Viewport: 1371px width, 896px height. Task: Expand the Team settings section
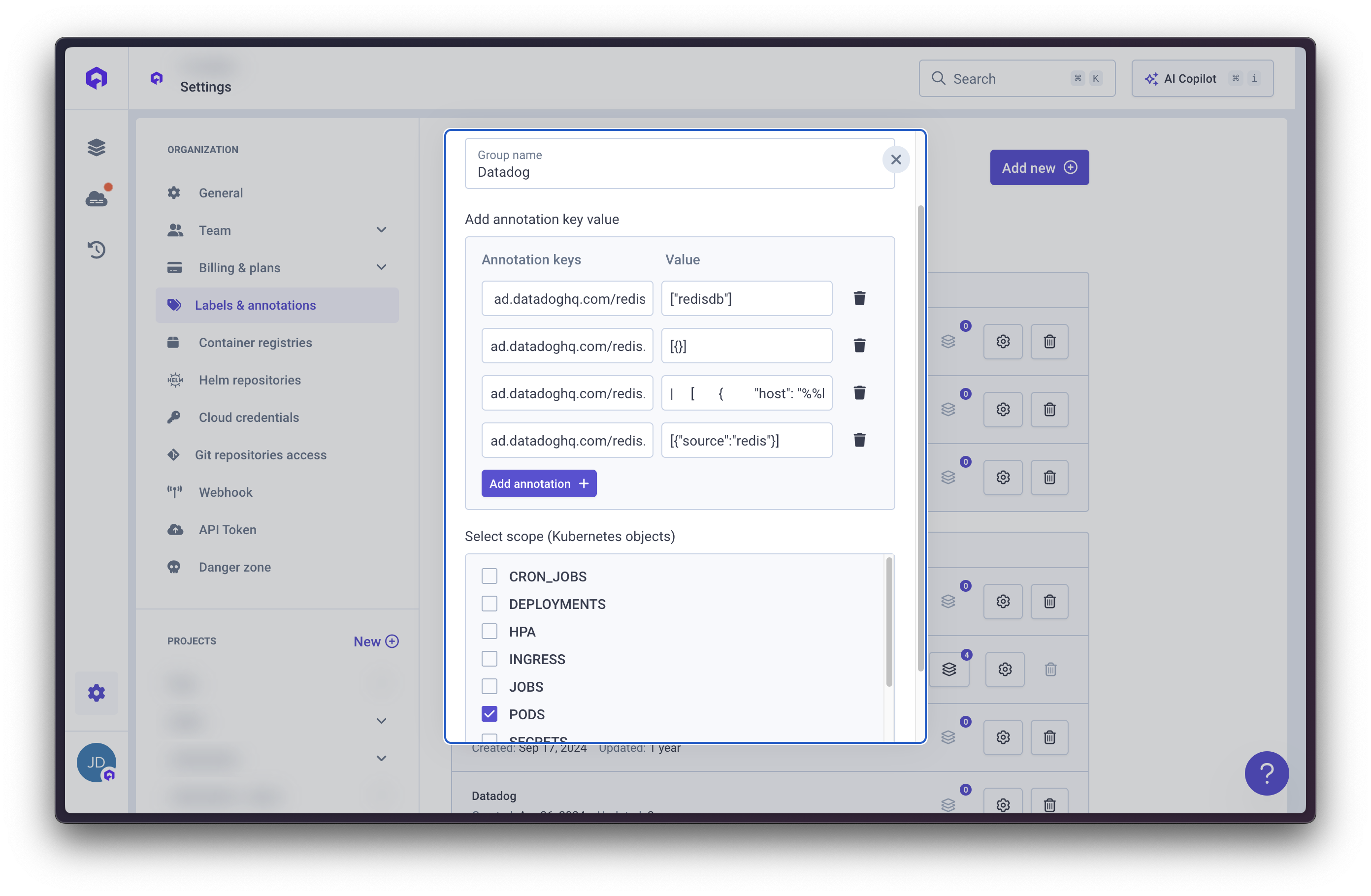tap(381, 230)
